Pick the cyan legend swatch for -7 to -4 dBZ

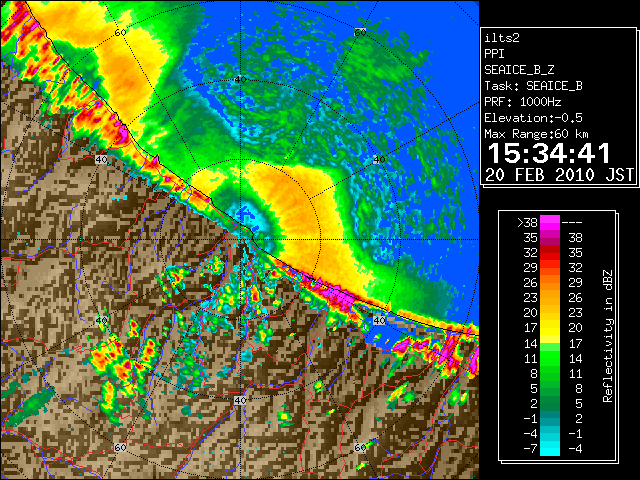[550, 448]
